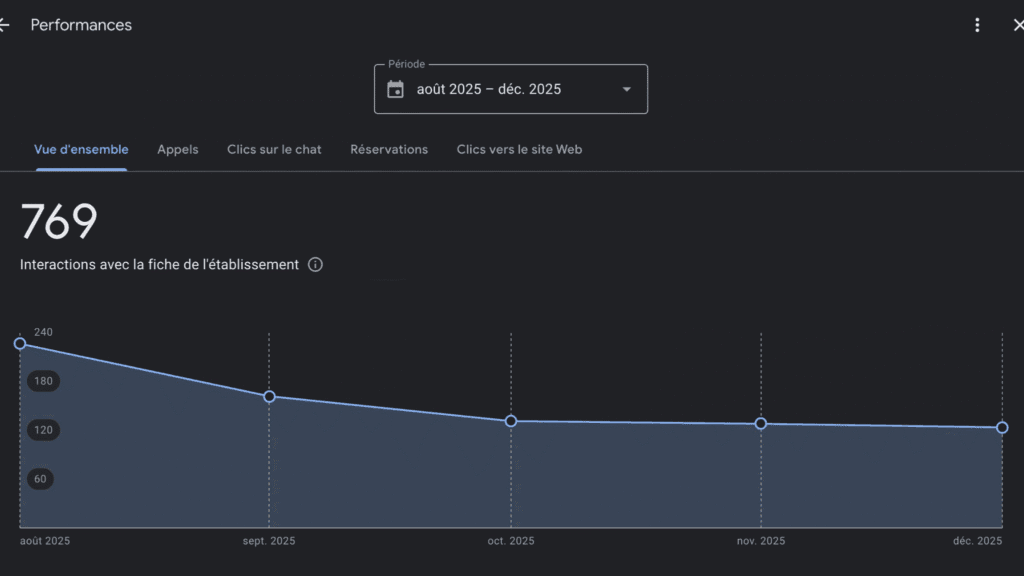Image resolution: width=1024 pixels, height=576 pixels.
Task: Open the août 2025 – déc. 2025 selector
Action: [489, 89]
